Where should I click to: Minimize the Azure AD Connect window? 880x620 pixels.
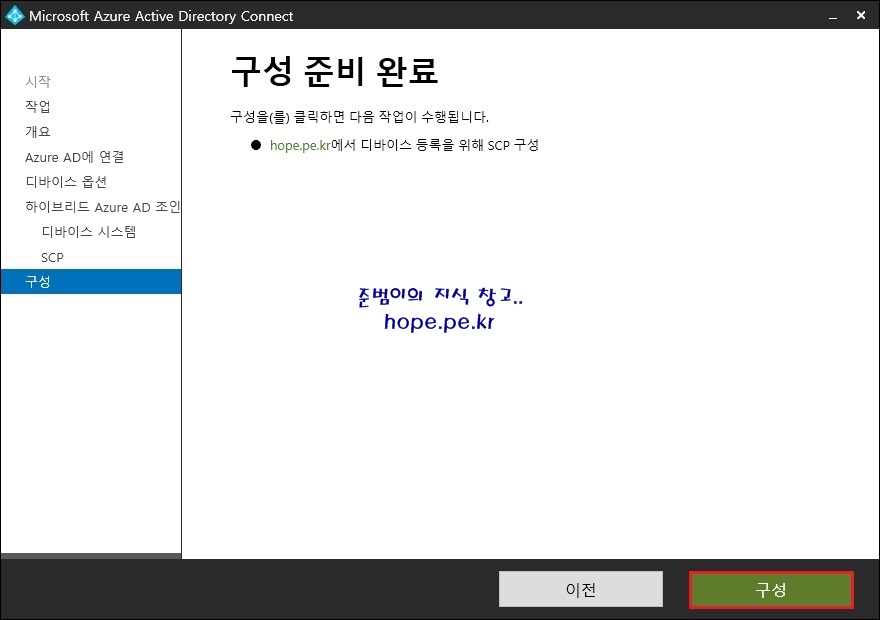(833, 16)
